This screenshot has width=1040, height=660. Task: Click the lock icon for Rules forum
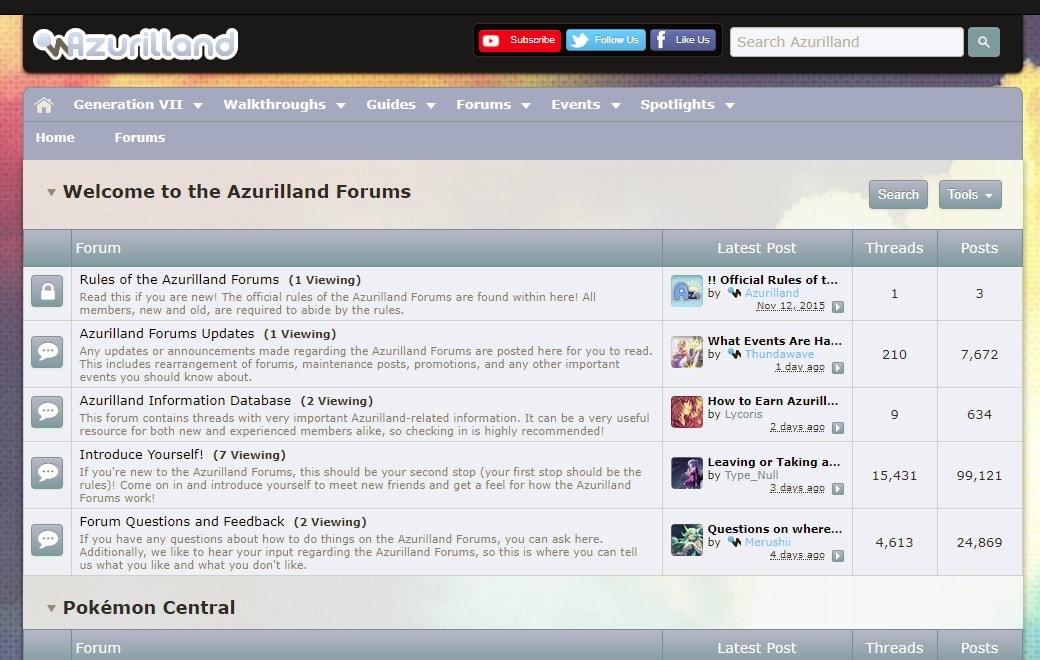pyautogui.click(x=47, y=291)
